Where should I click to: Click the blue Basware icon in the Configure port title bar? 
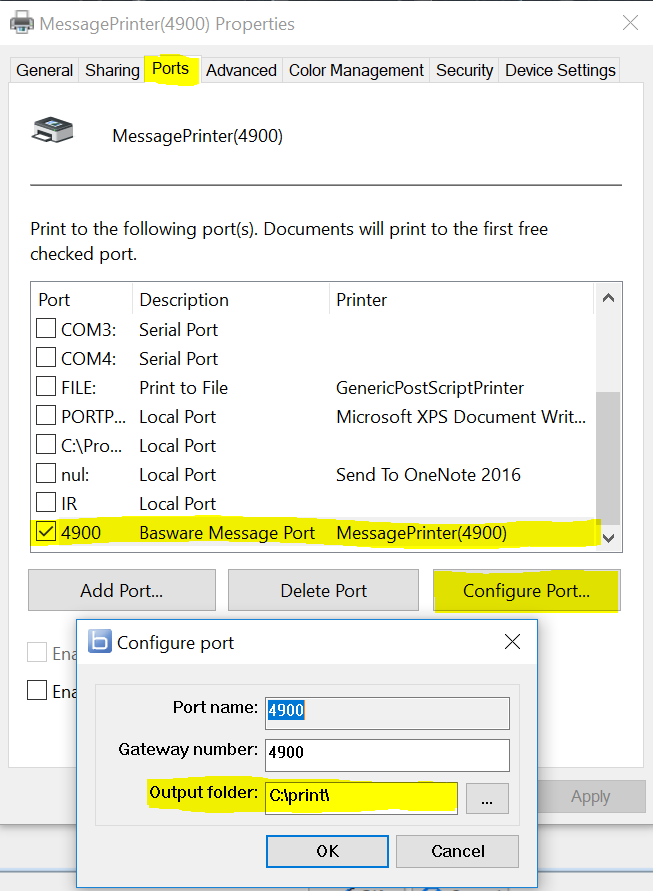click(x=99, y=642)
